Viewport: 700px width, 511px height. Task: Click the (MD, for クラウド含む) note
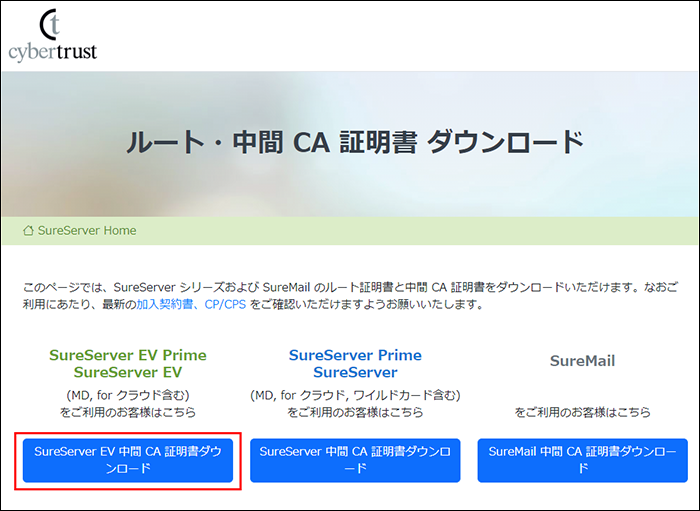128,394
